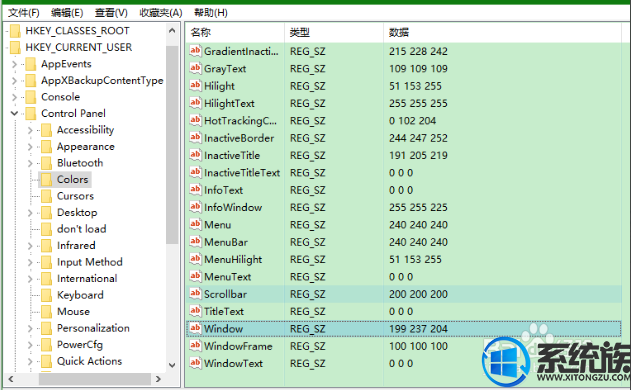Open the 查看(V) menu
631x390 pixels.
[x=111, y=13]
